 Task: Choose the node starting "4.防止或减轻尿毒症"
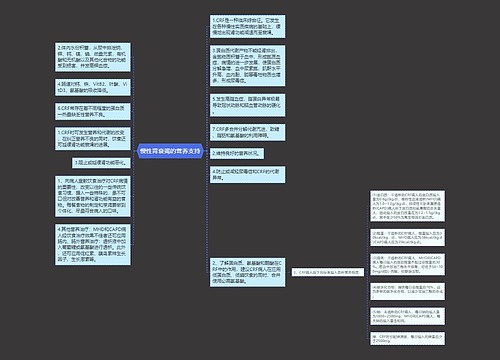point(247,175)
